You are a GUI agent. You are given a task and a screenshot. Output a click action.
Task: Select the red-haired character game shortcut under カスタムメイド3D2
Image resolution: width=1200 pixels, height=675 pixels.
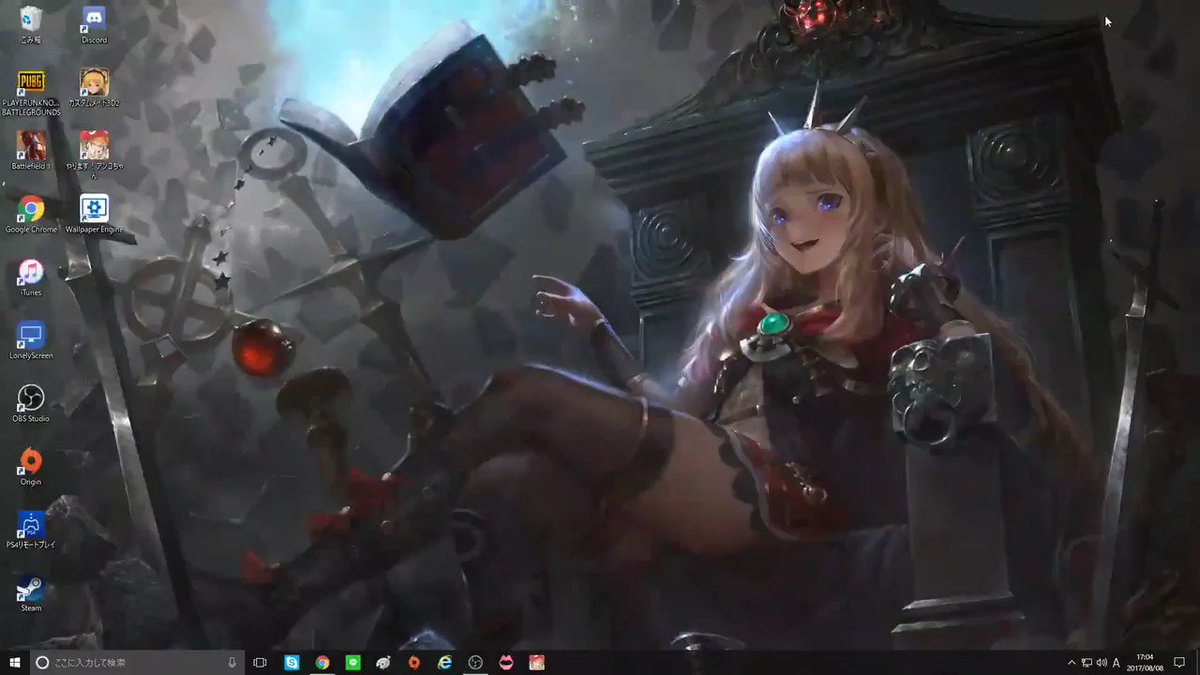coord(94,155)
